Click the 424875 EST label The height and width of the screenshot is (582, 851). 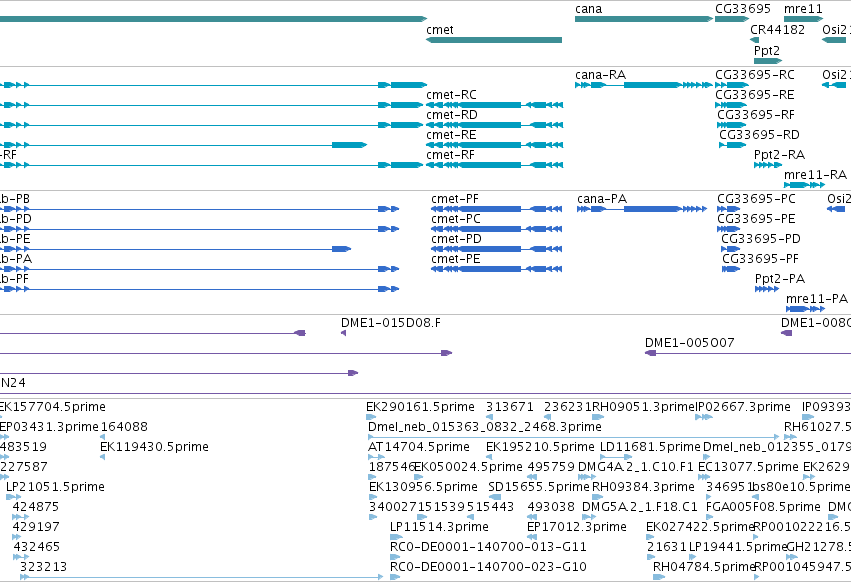[x=36, y=507]
